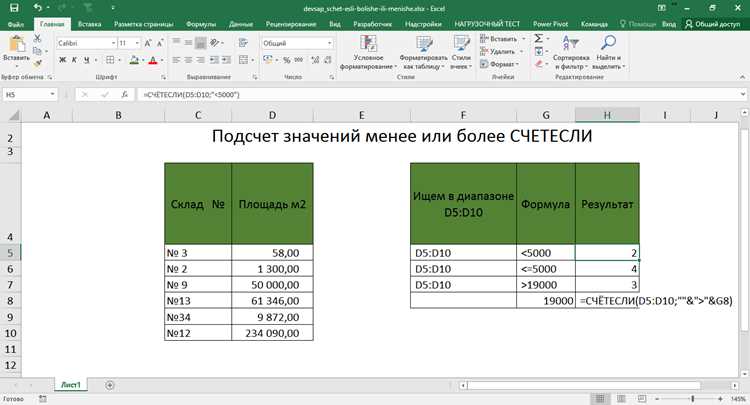The image size is (750, 405).
Task: Collapse the ribbon with the chevron
Action: 742,77
